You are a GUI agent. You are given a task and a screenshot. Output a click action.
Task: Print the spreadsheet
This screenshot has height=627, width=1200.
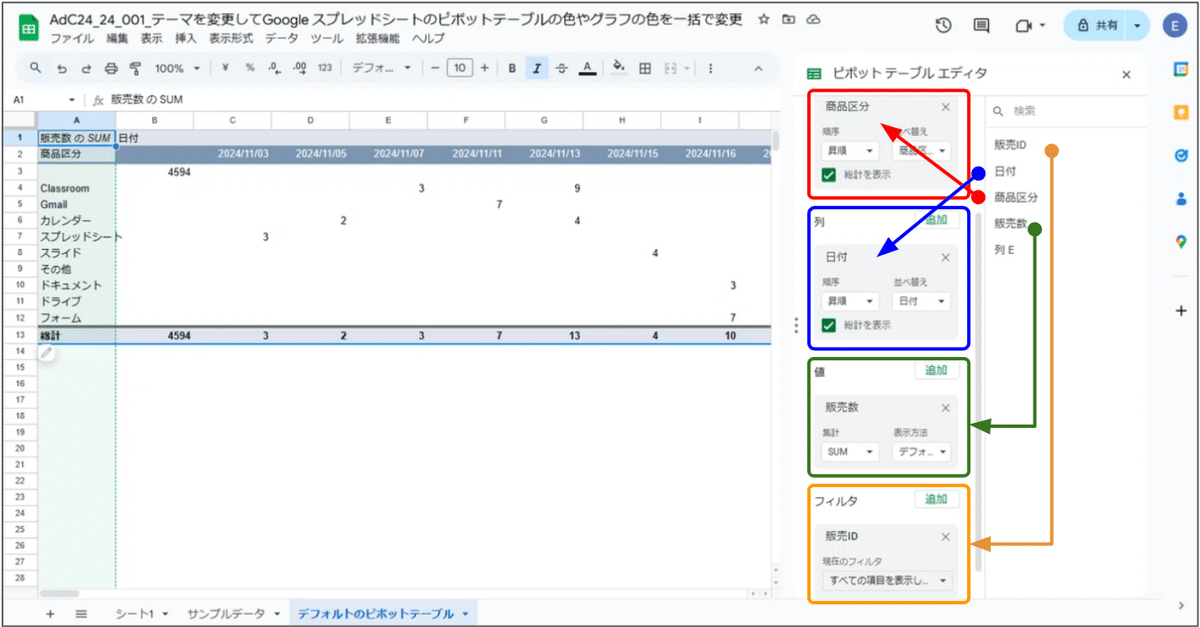pos(111,68)
